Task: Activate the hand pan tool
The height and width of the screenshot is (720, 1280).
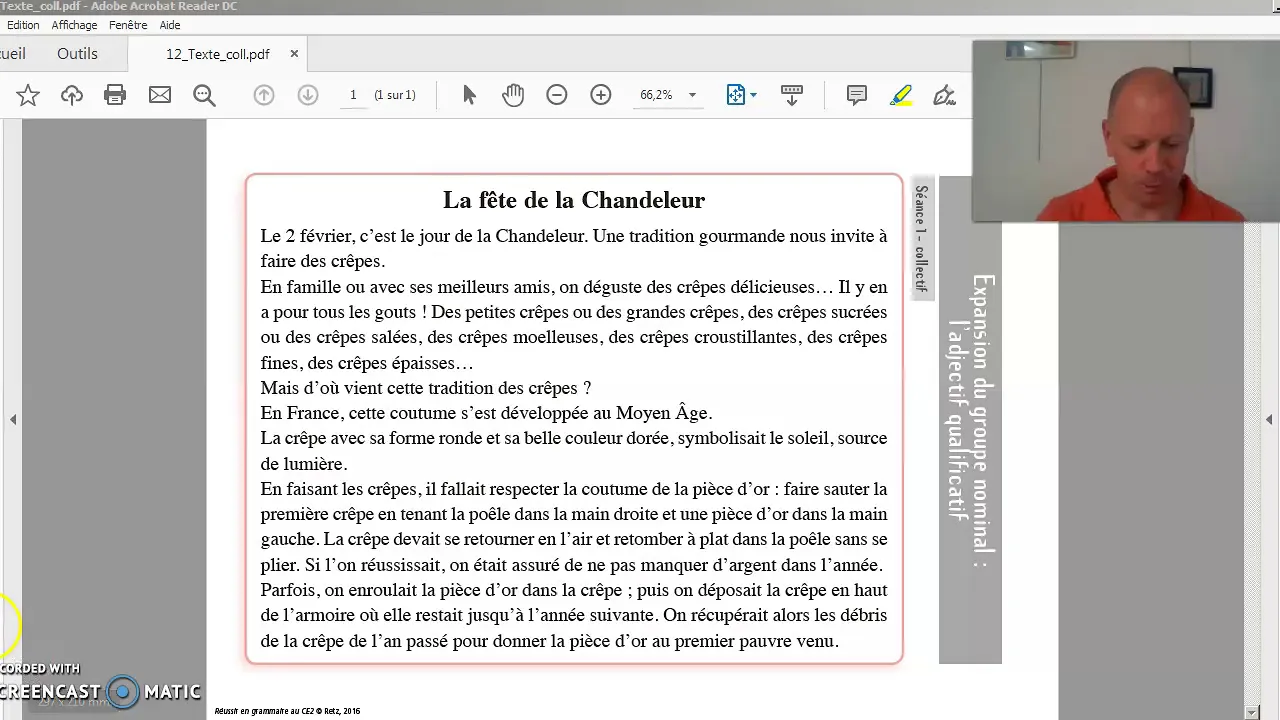Action: [513, 95]
